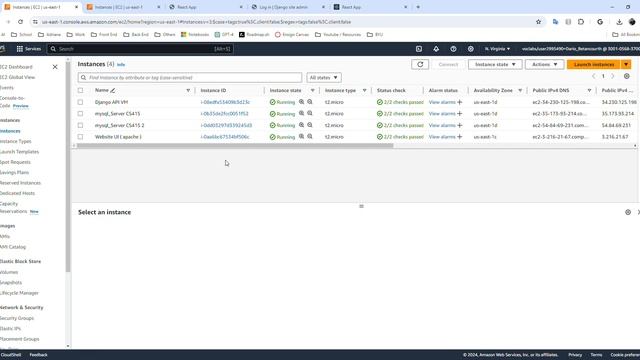
Task: Open a new browser tab
Action: pos(418,7)
